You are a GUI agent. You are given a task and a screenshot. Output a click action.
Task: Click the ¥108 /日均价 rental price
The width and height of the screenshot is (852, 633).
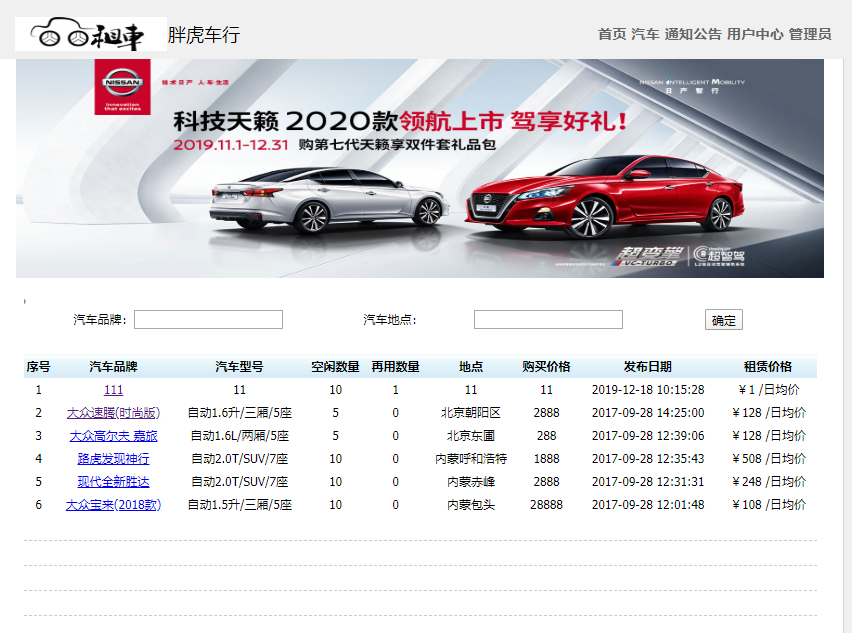click(768, 505)
